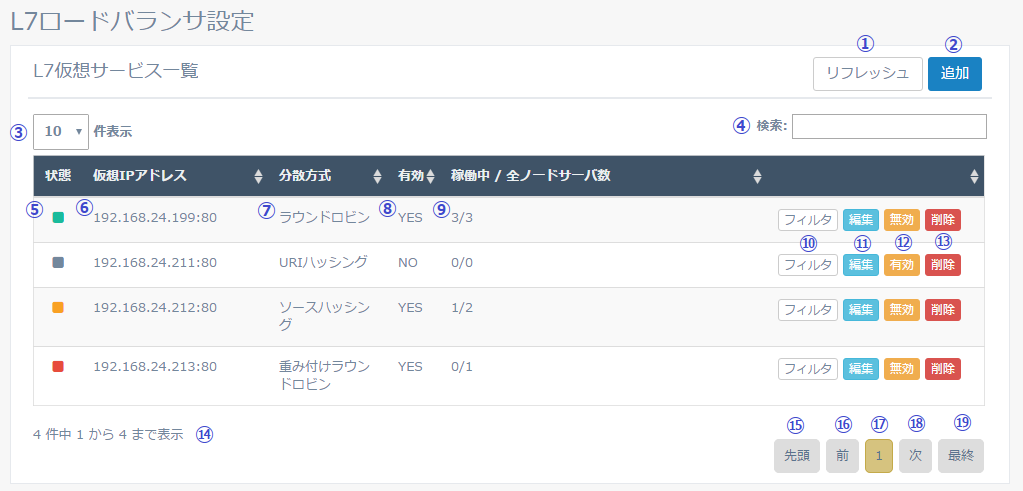Viewport: 1023px width, 491px height.
Task: Click 削除 for 192.168.24.199:80
Action: coord(943,220)
